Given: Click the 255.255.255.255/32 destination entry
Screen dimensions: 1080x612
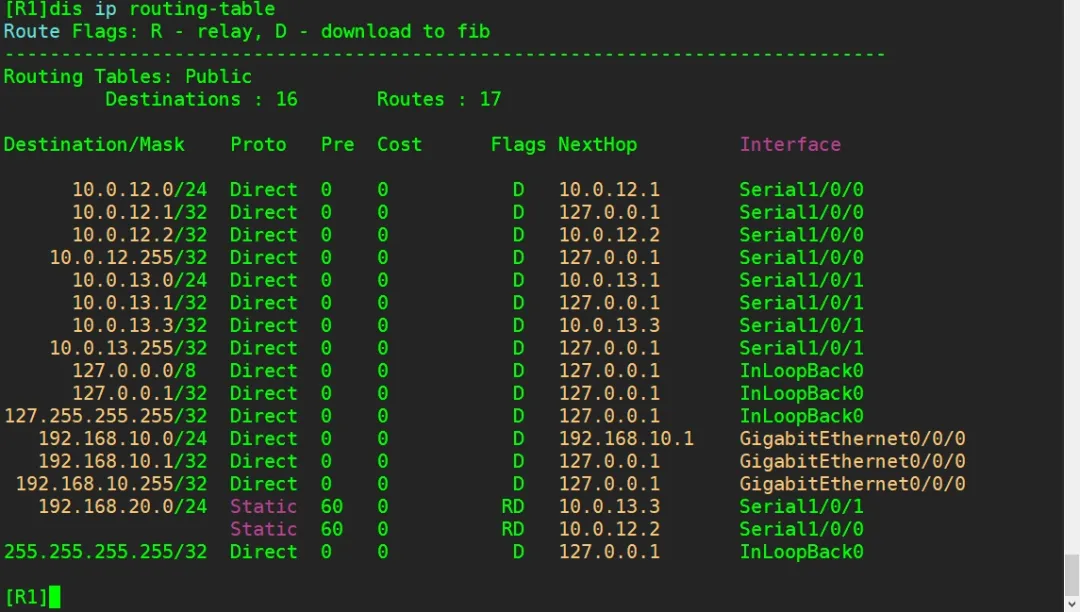Looking at the screenshot, I should coord(105,552).
